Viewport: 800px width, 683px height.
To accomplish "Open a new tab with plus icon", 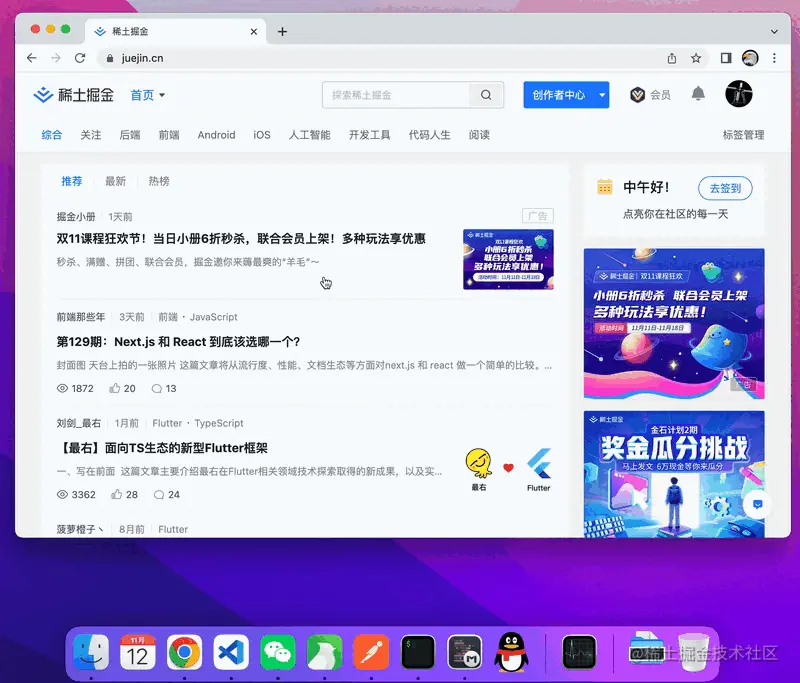I will pyautogui.click(x=282, y=32).
